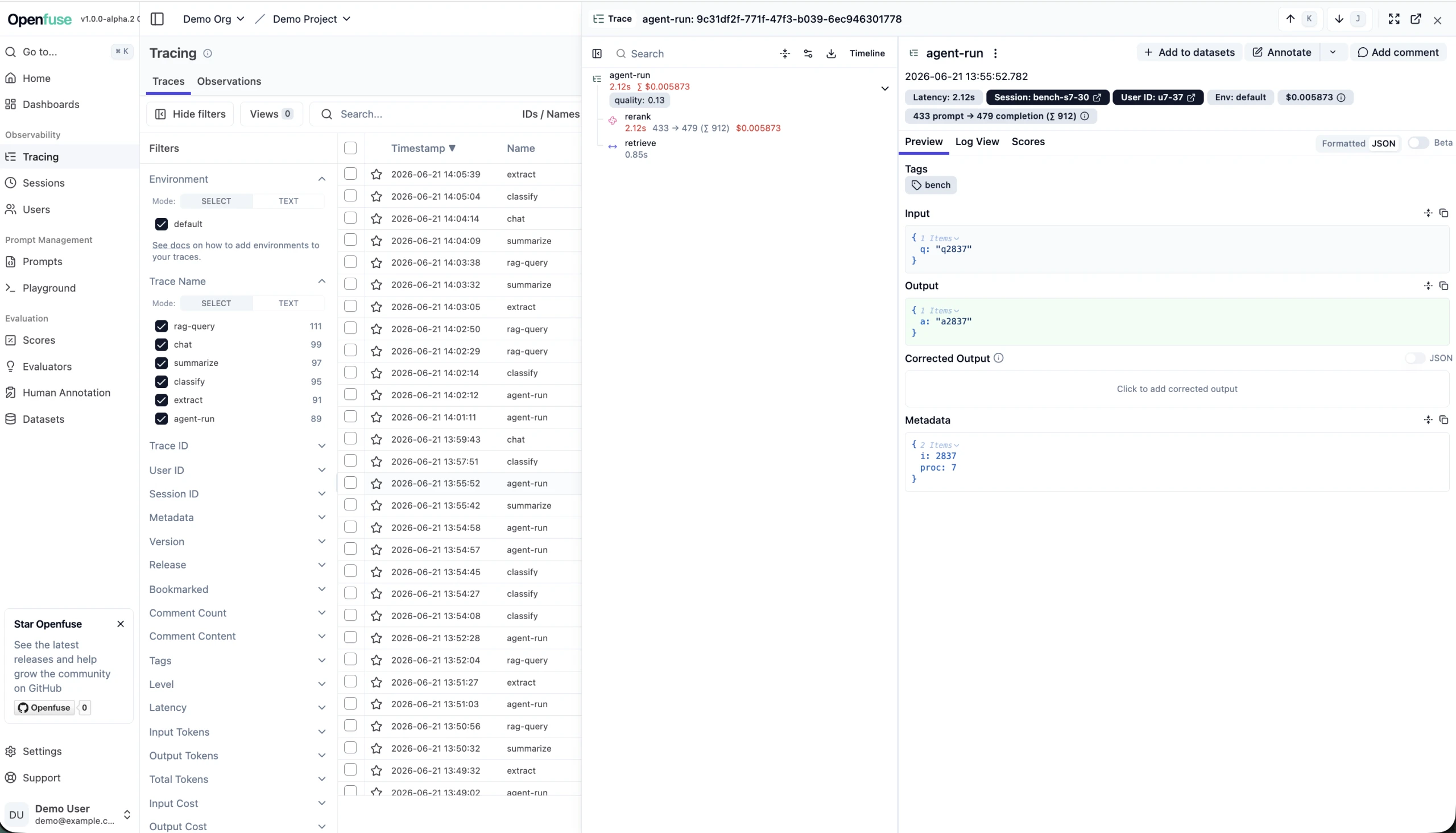Toggle Corrected Output JSON switch
Viewport: 1456px width, 833px height.
[1415, 358]
